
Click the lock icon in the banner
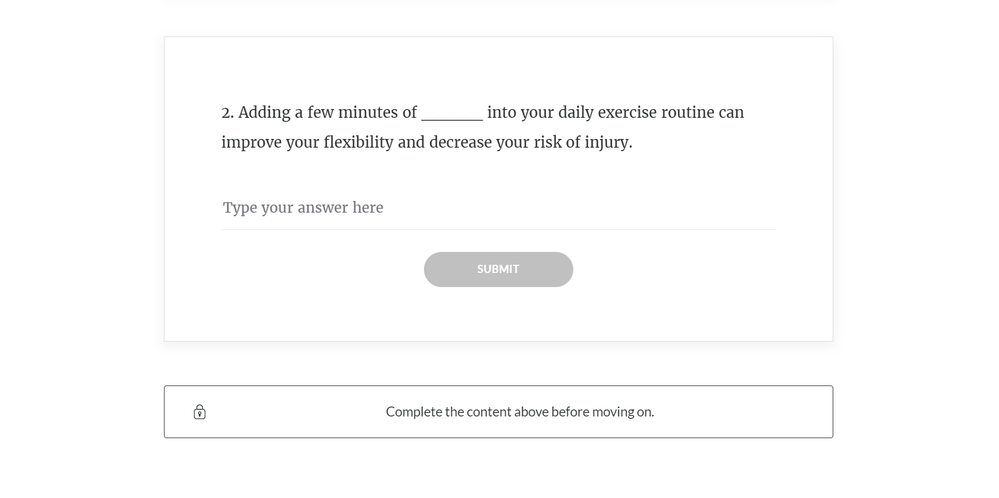tap(200, 412)
